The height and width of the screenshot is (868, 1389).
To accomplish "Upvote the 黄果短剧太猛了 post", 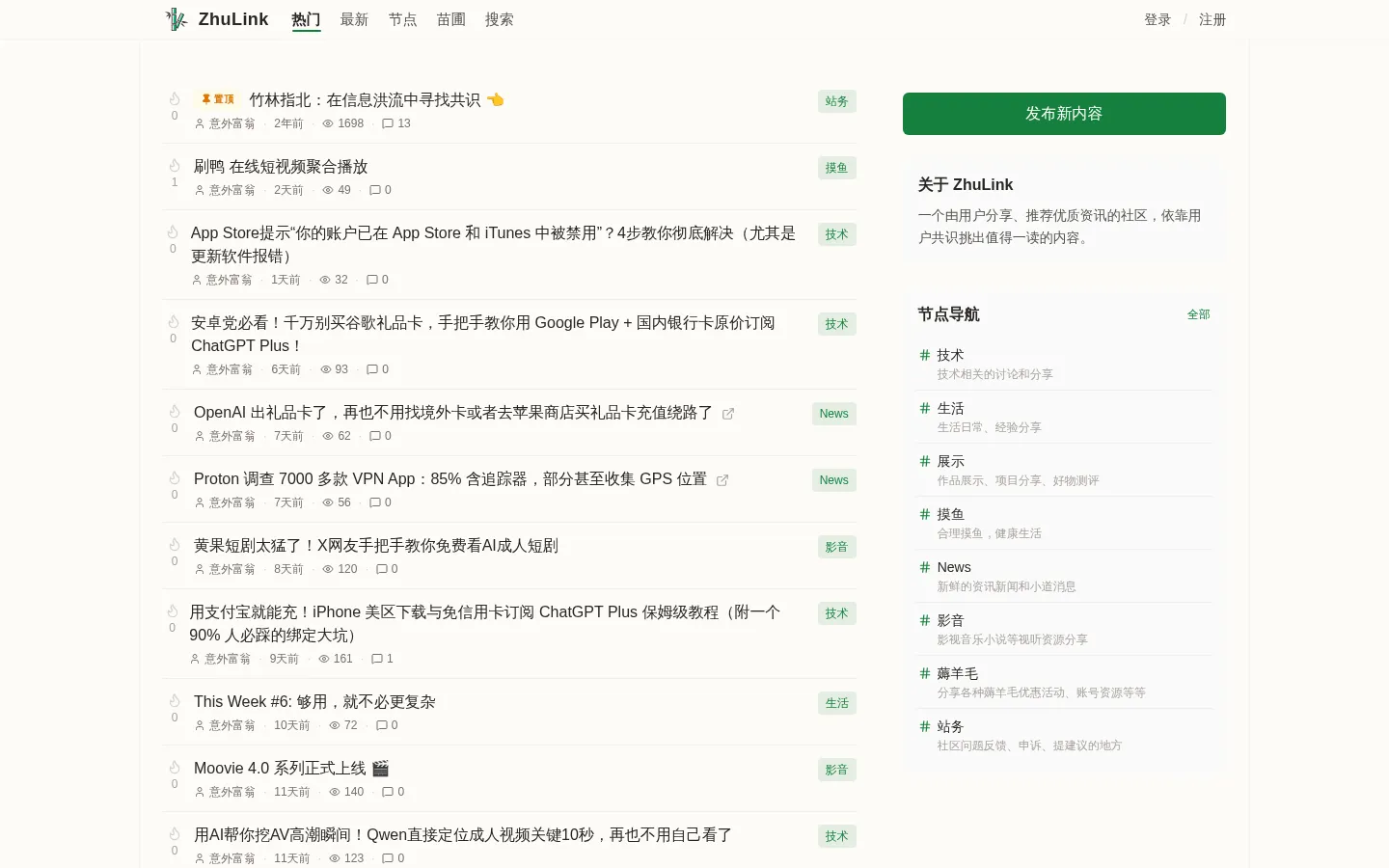I will pos(175,544).
